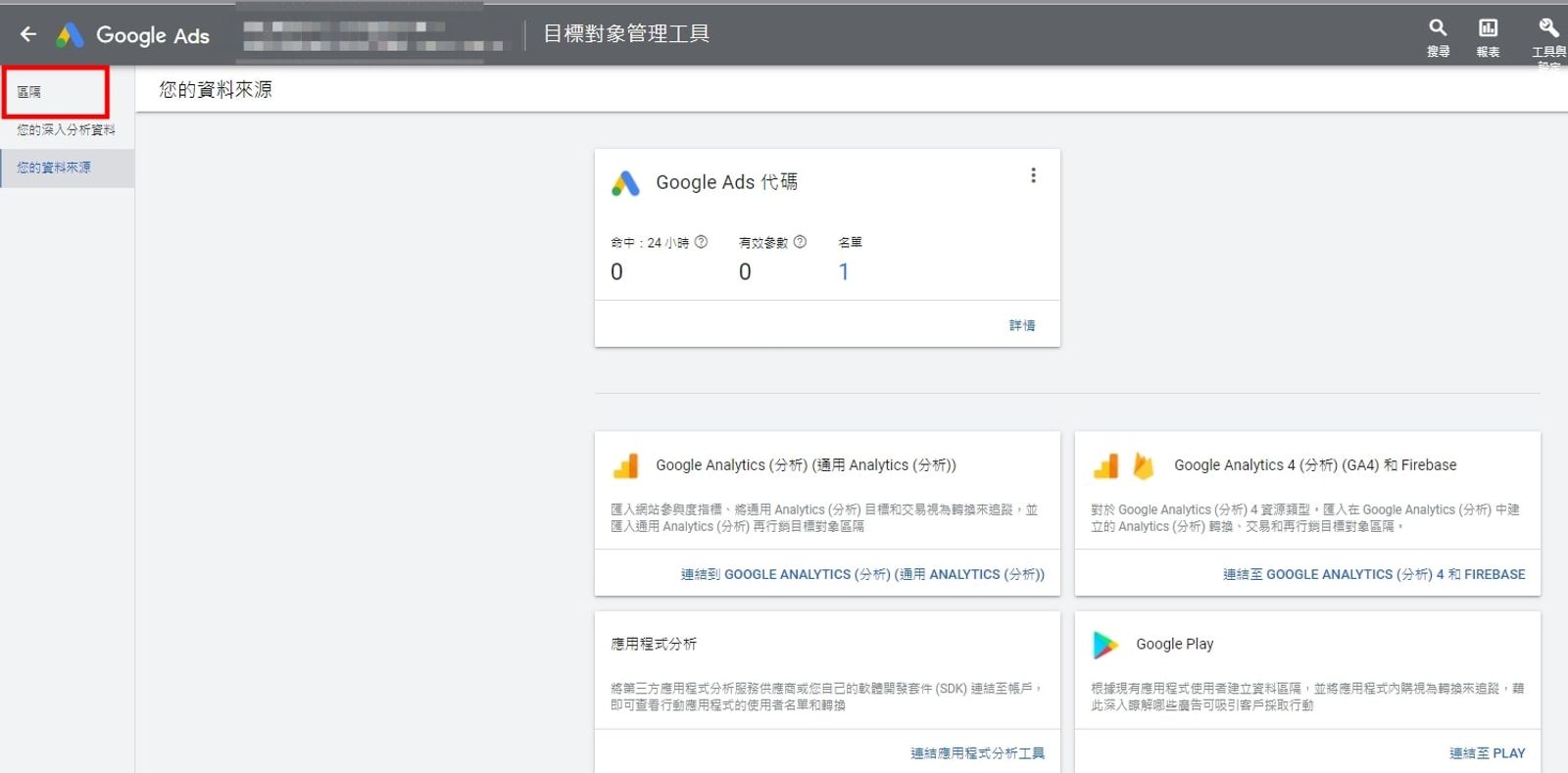Click the 應用程式分析 card title
This screenshot has width=1568, height=773.
click(654, 644)
